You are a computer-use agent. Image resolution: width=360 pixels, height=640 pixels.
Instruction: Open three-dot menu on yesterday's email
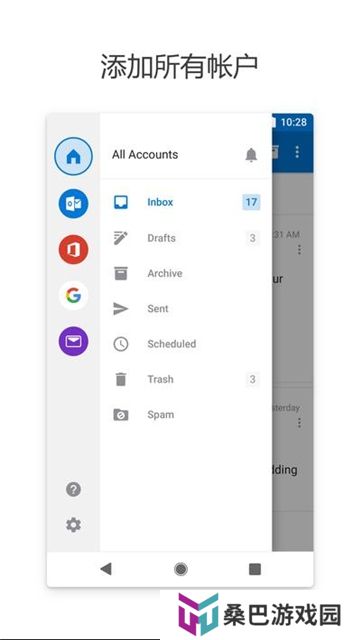pos(299,423)
